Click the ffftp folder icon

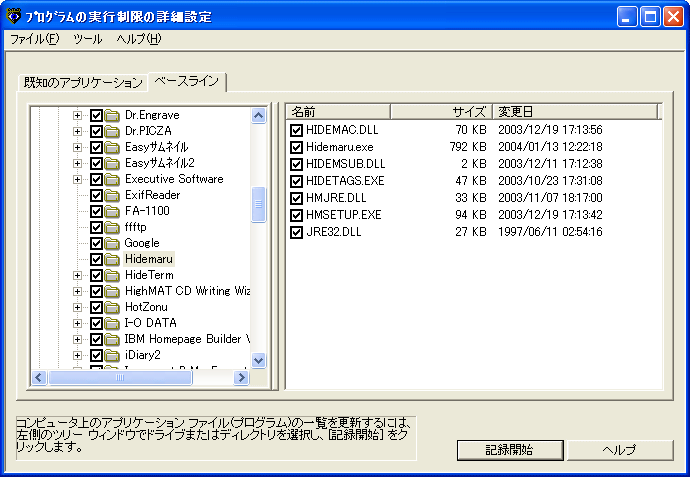[x=112, y=227]
